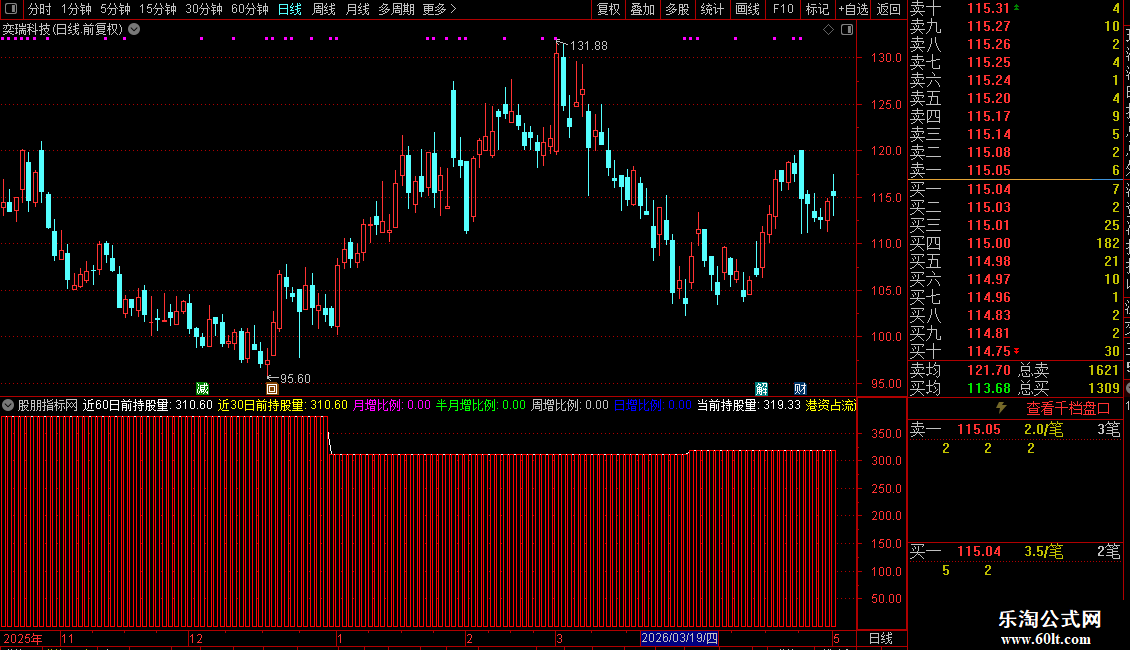Switch to 分时 intraday chart

40,9
